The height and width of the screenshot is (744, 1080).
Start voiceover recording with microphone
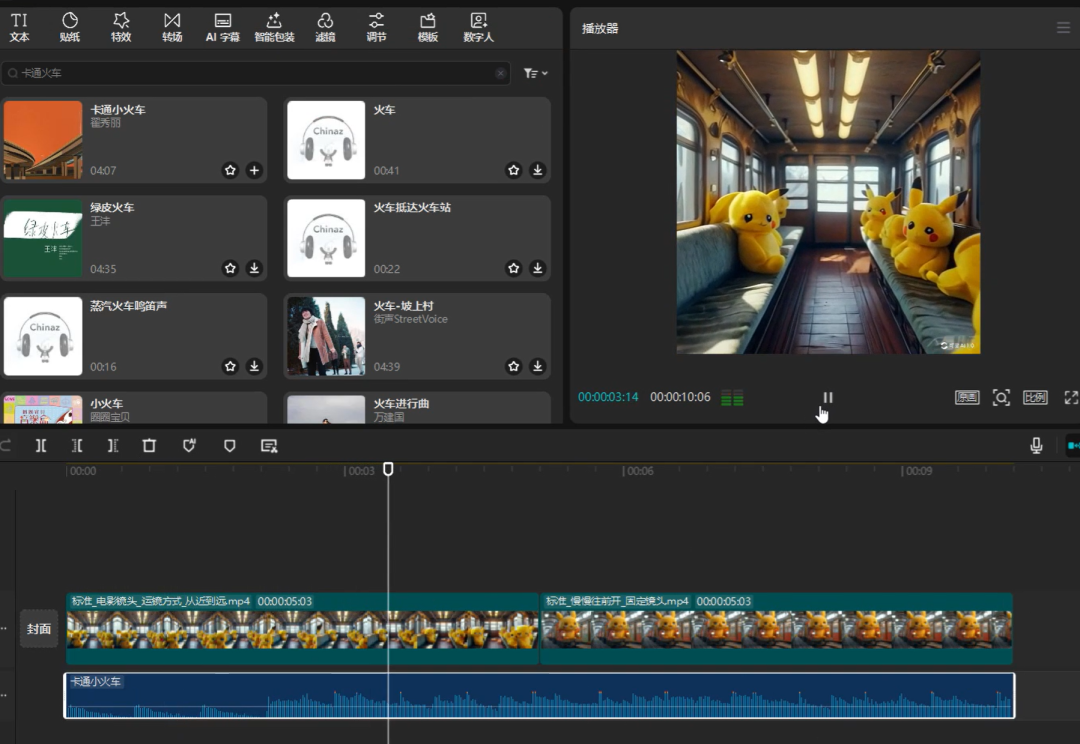tap(1036, 446)
